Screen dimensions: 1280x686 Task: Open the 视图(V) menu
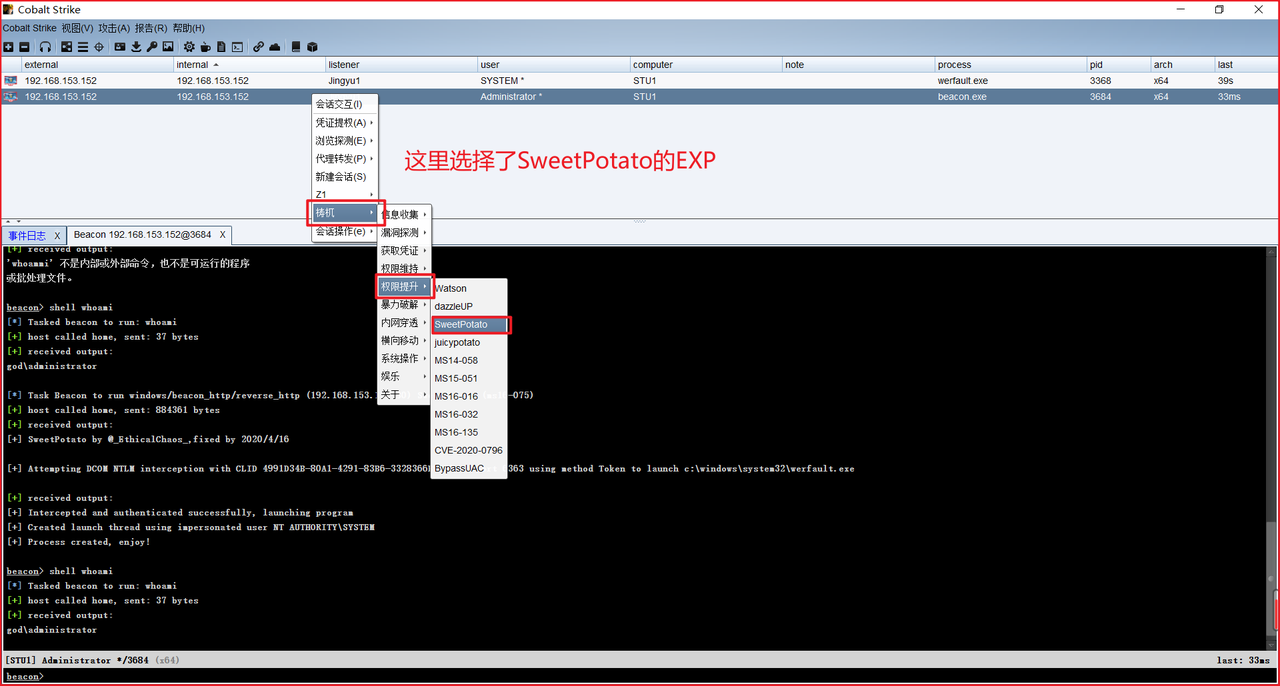[77, 28]
